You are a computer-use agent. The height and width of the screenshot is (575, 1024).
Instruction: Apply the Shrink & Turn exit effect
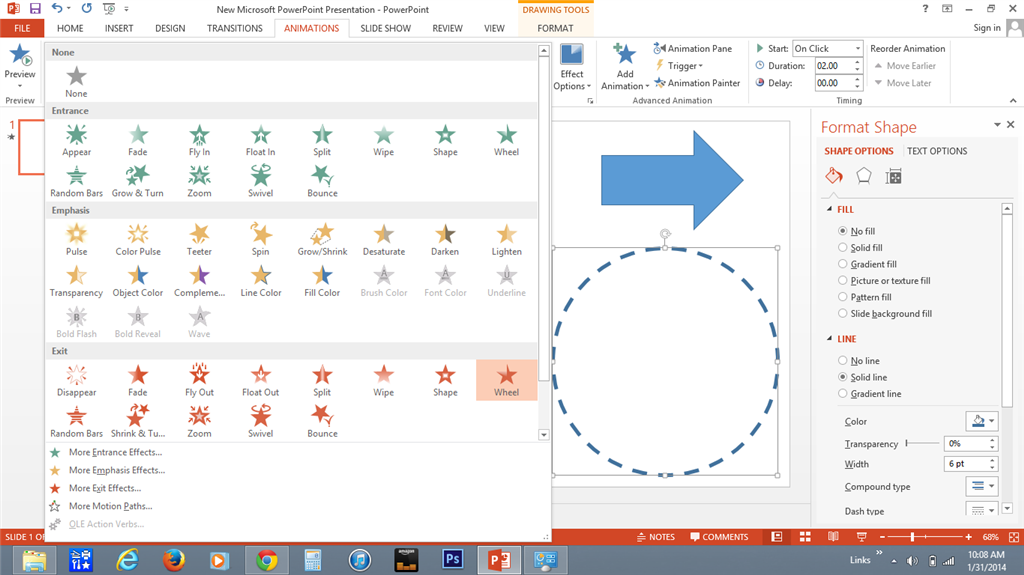(138, 422)
